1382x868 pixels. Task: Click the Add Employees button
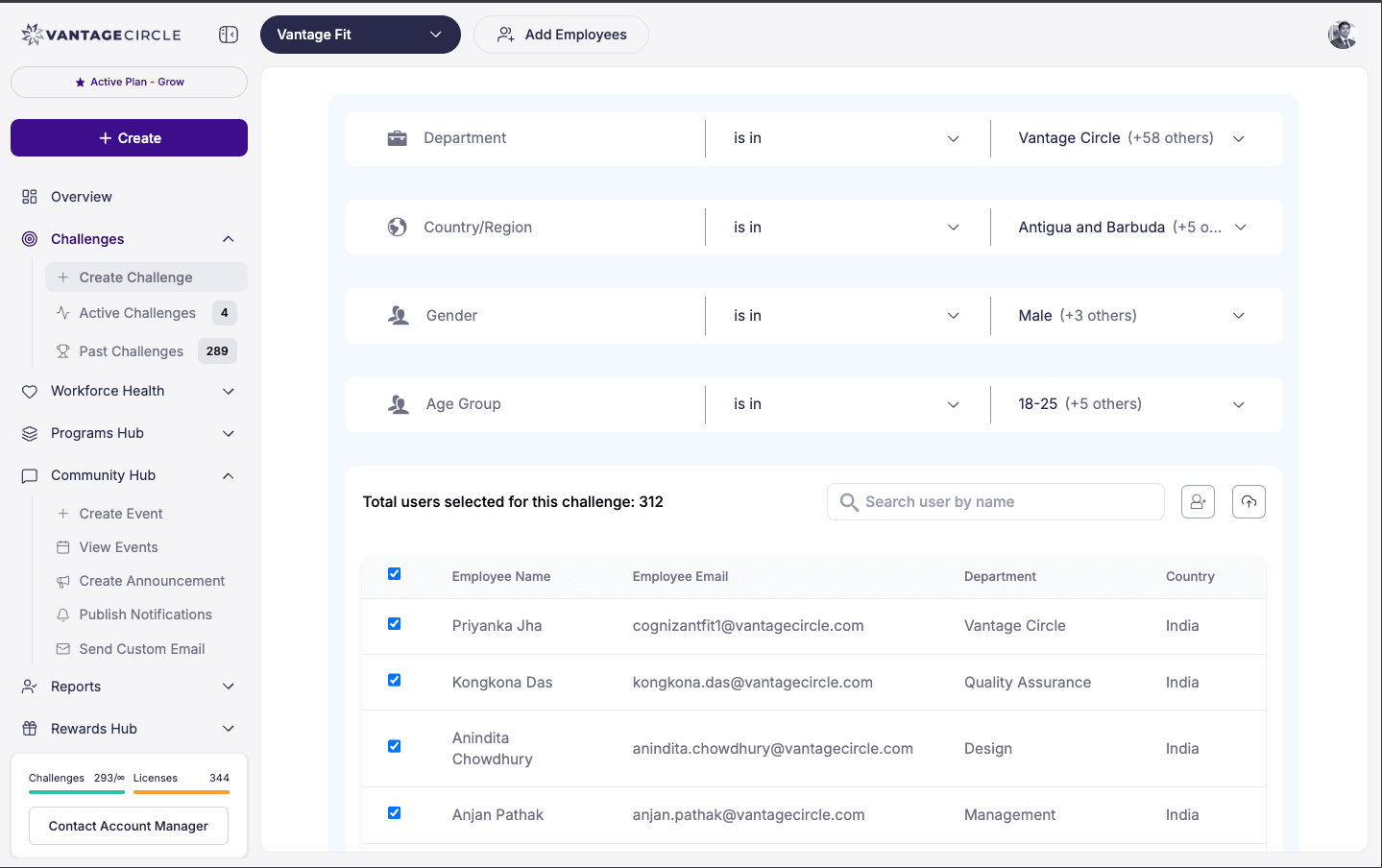tap(561, 35)
